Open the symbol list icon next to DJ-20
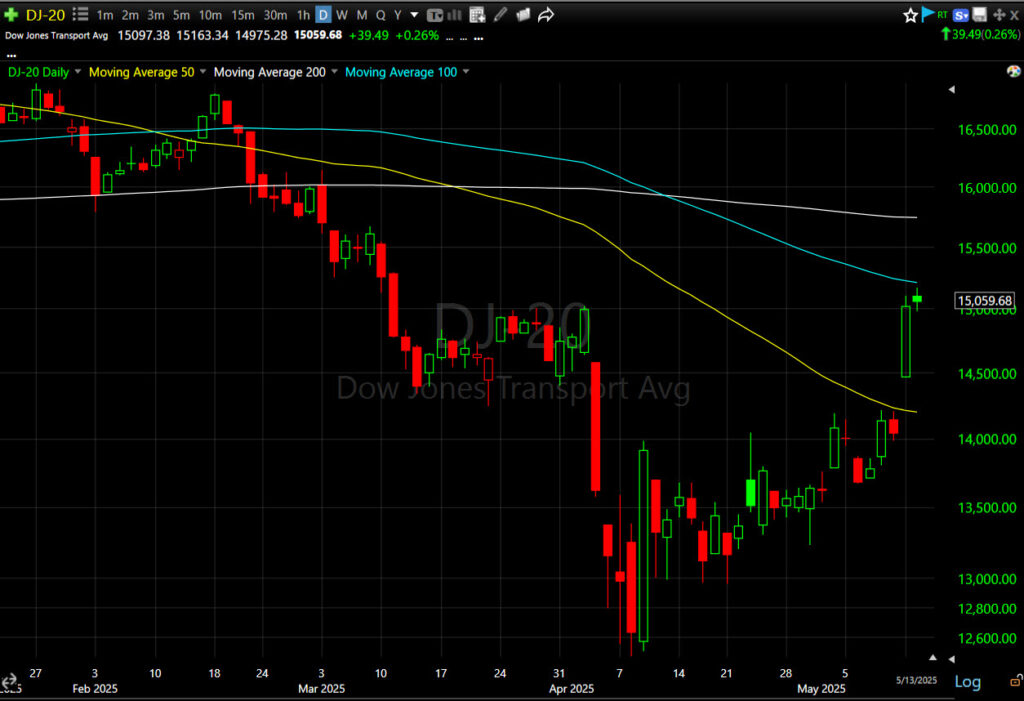The width and height of the screenshot is (1024, 701). point(80,14)
